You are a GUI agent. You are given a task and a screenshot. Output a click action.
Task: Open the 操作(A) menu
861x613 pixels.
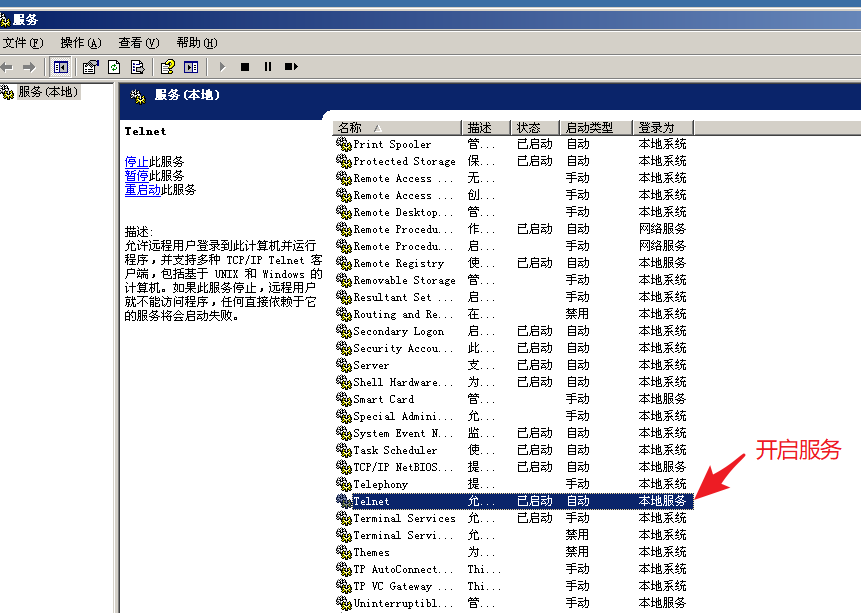tap(81, 43)
